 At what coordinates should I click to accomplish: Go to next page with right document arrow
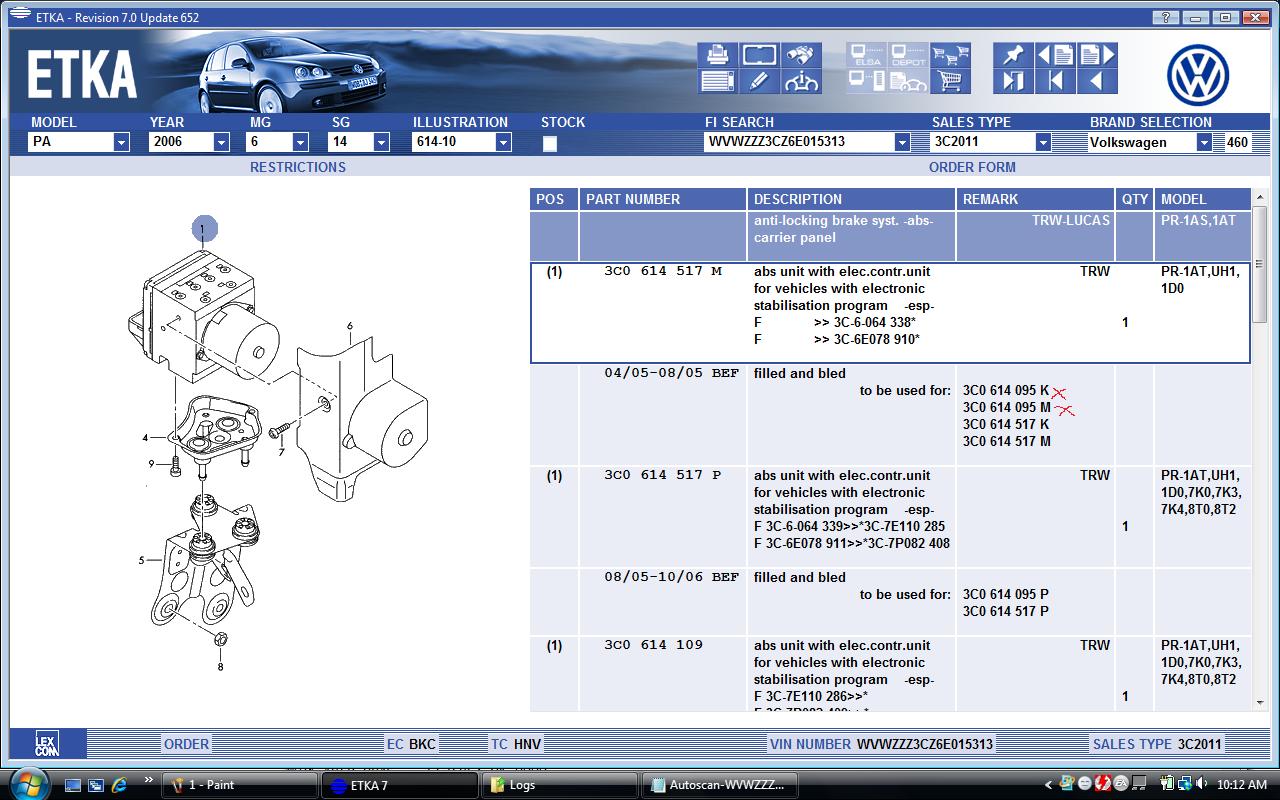(x=1097, y=55)
